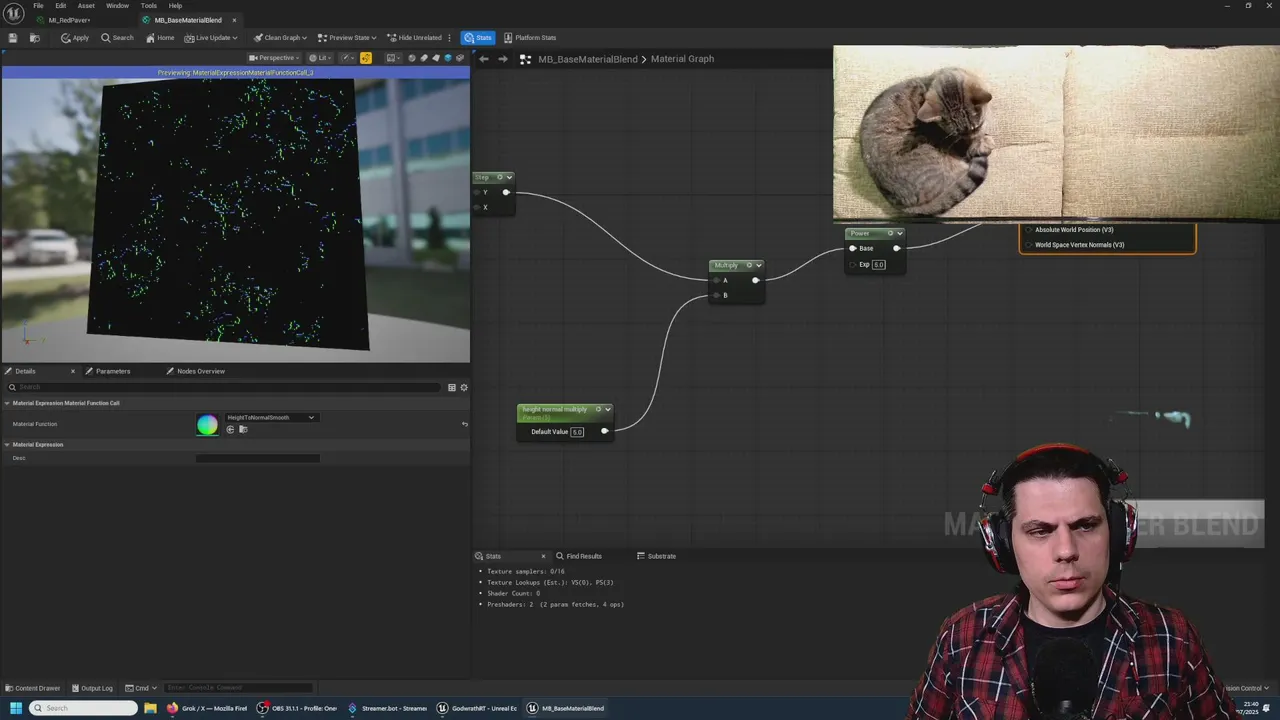Click the browse to asset folder icon under HeightToNormalSmooth
The height and width of the screenshot is (720, 1280).
click(x=243, y=429)
